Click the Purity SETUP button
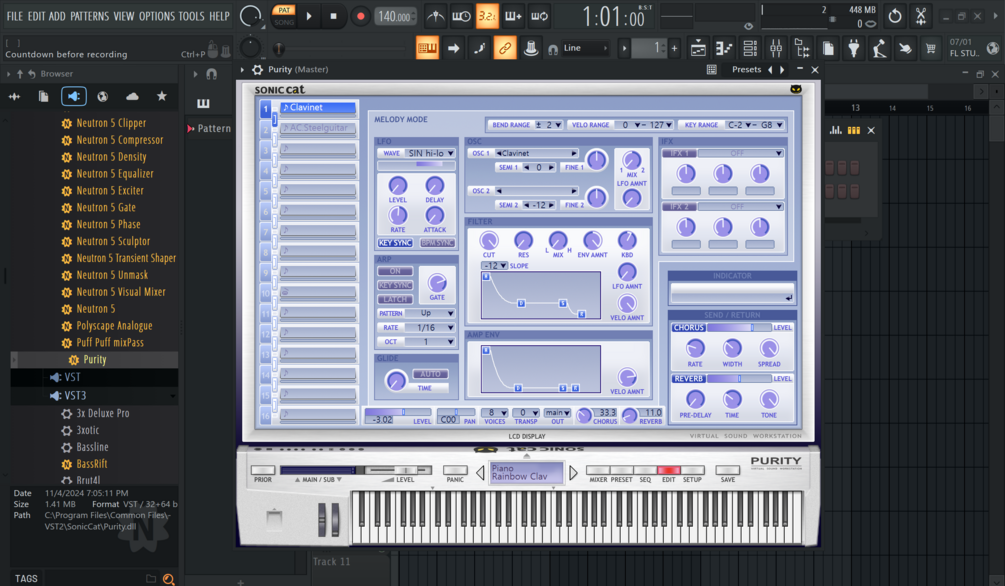Viewport: 1005px width, 586px height. [x=692, y=471]
